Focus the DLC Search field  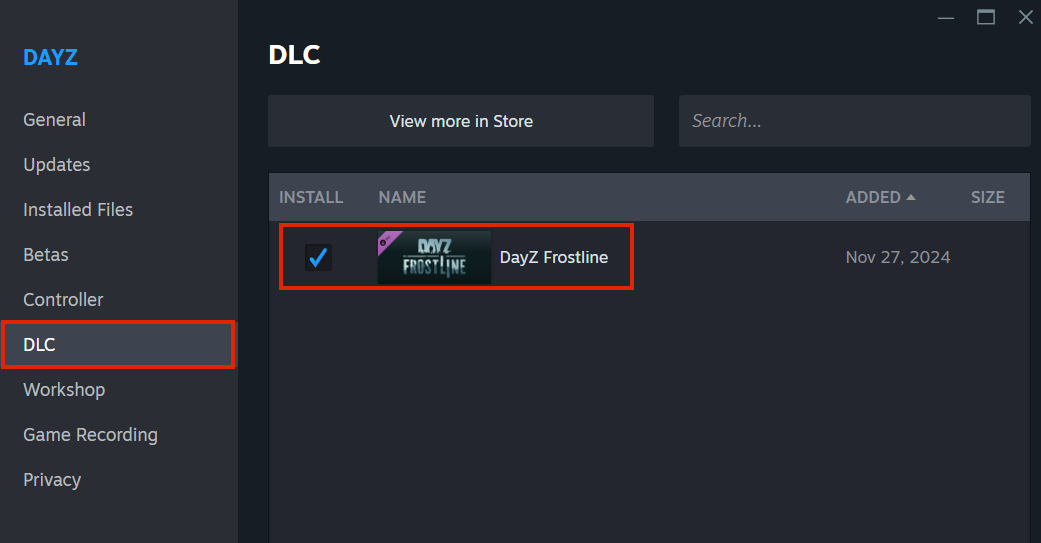tap(854, 121)
